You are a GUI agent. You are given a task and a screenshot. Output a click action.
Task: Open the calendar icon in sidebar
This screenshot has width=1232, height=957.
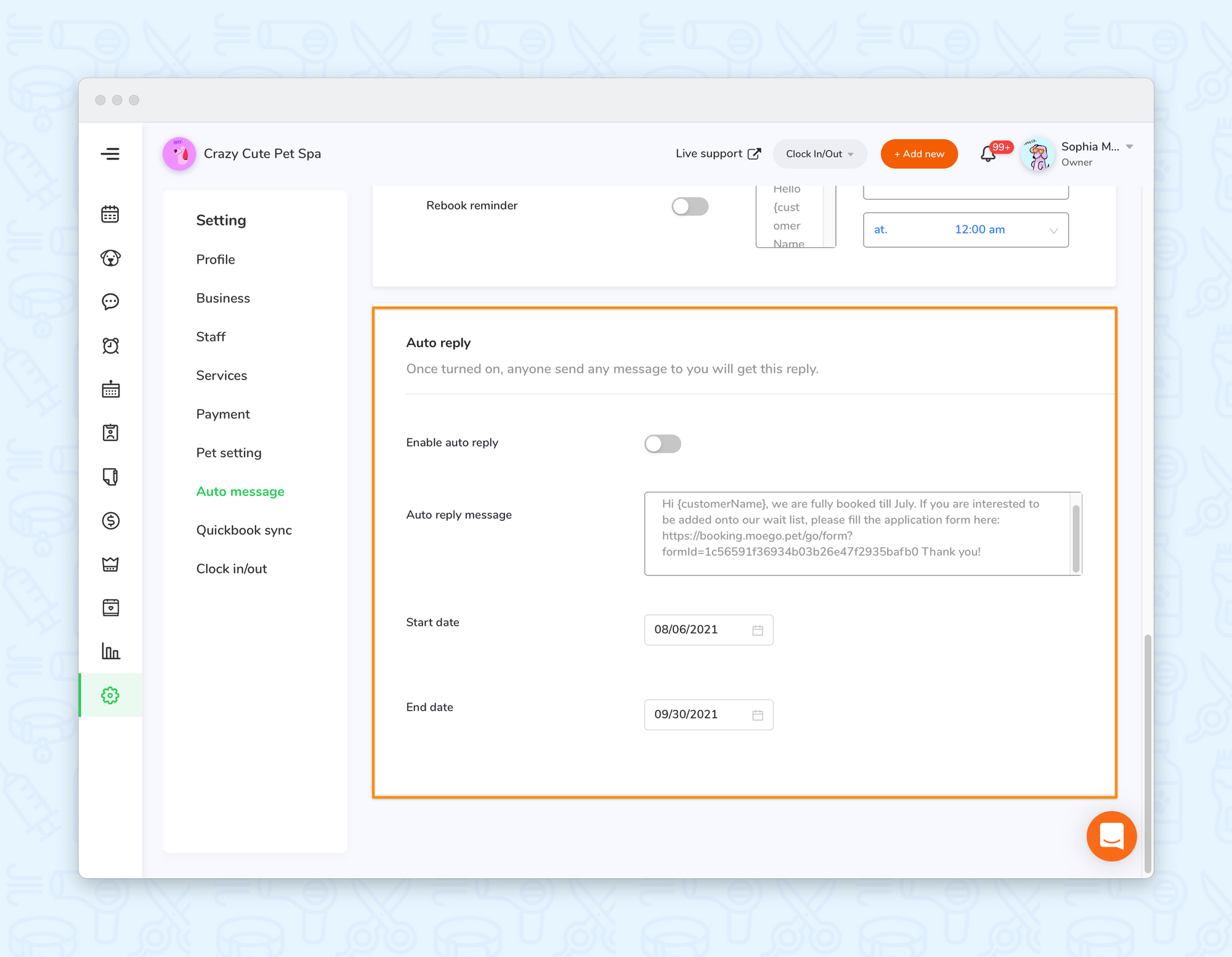click(110, 214)
